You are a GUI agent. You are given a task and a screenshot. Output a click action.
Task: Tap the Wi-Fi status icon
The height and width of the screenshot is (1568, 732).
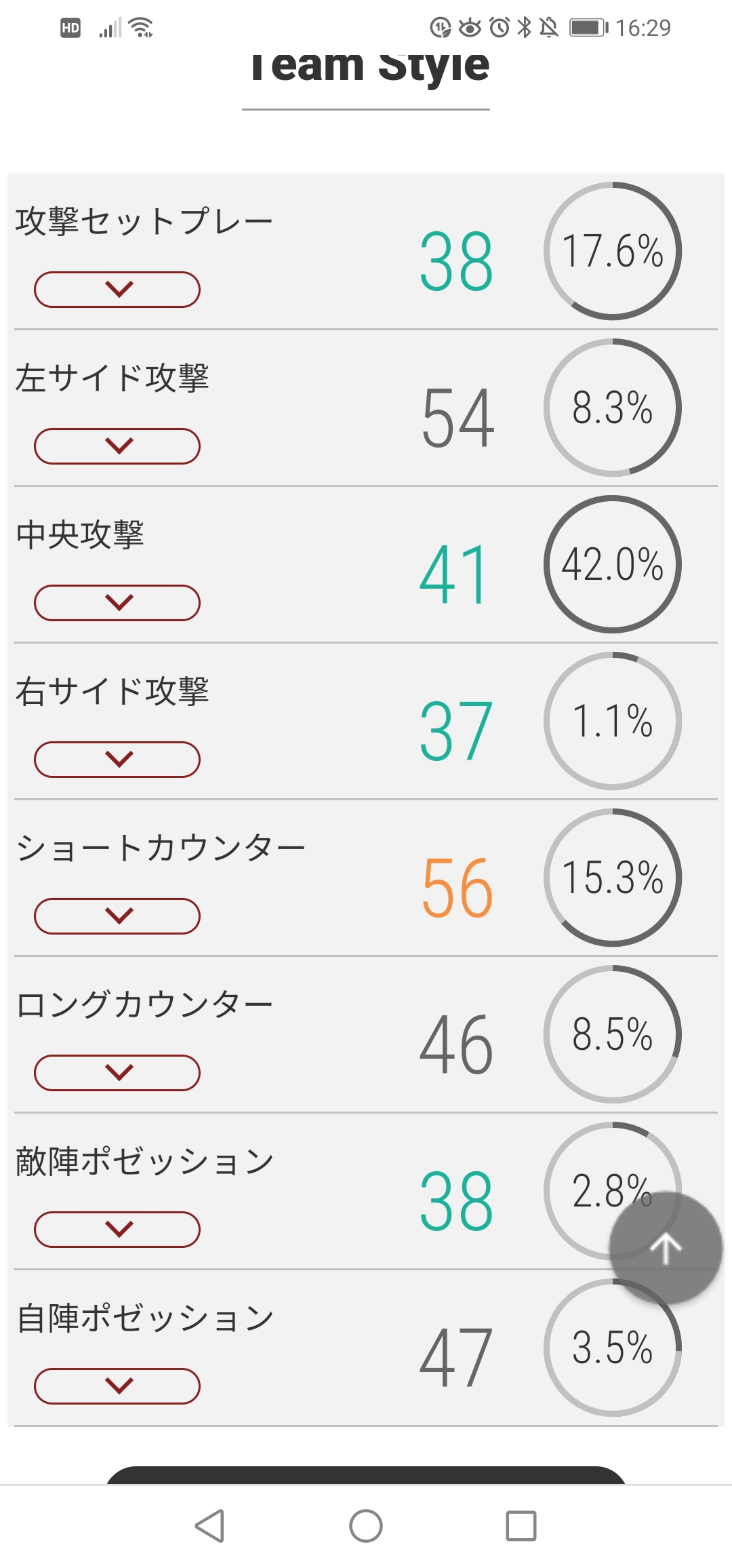click(x=141, y=27)
